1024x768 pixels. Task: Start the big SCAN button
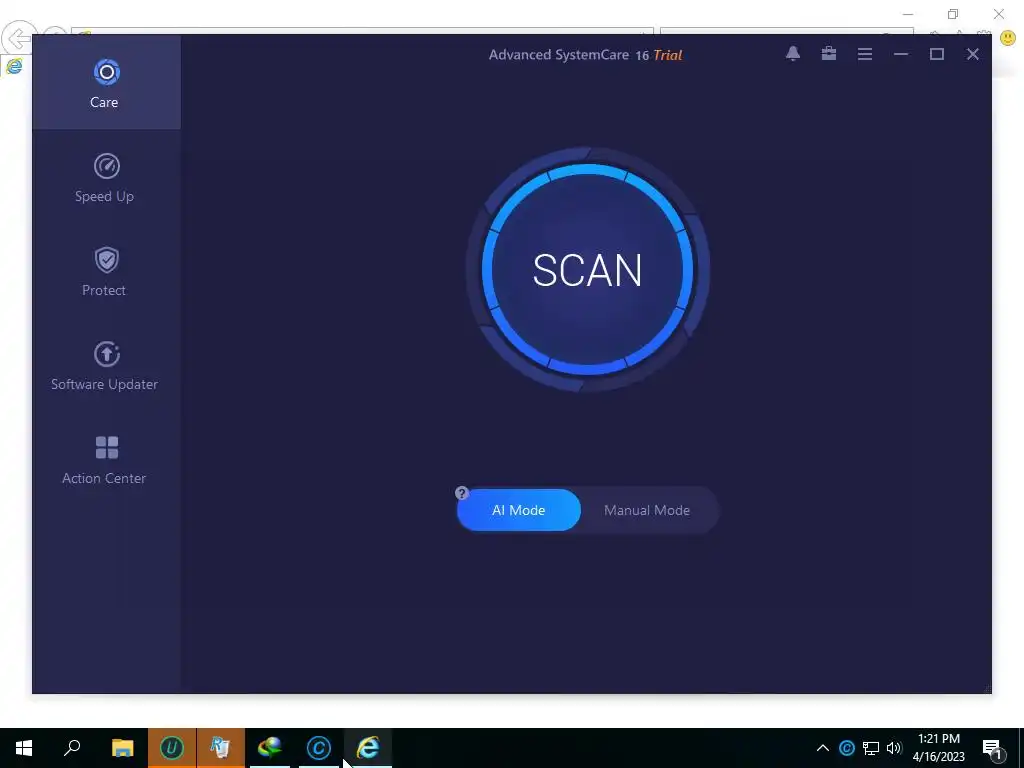click(x=587, y=270)
